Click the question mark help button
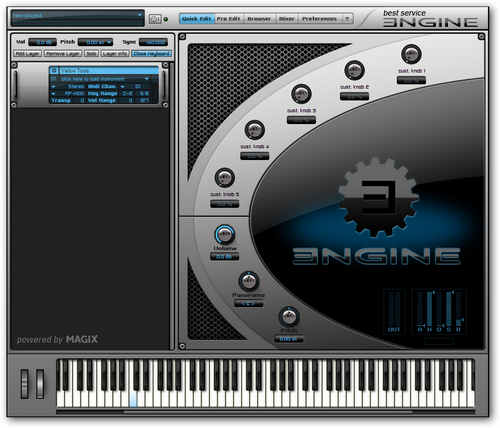This screenshot has width=500, height=428. tap(347, 19)
